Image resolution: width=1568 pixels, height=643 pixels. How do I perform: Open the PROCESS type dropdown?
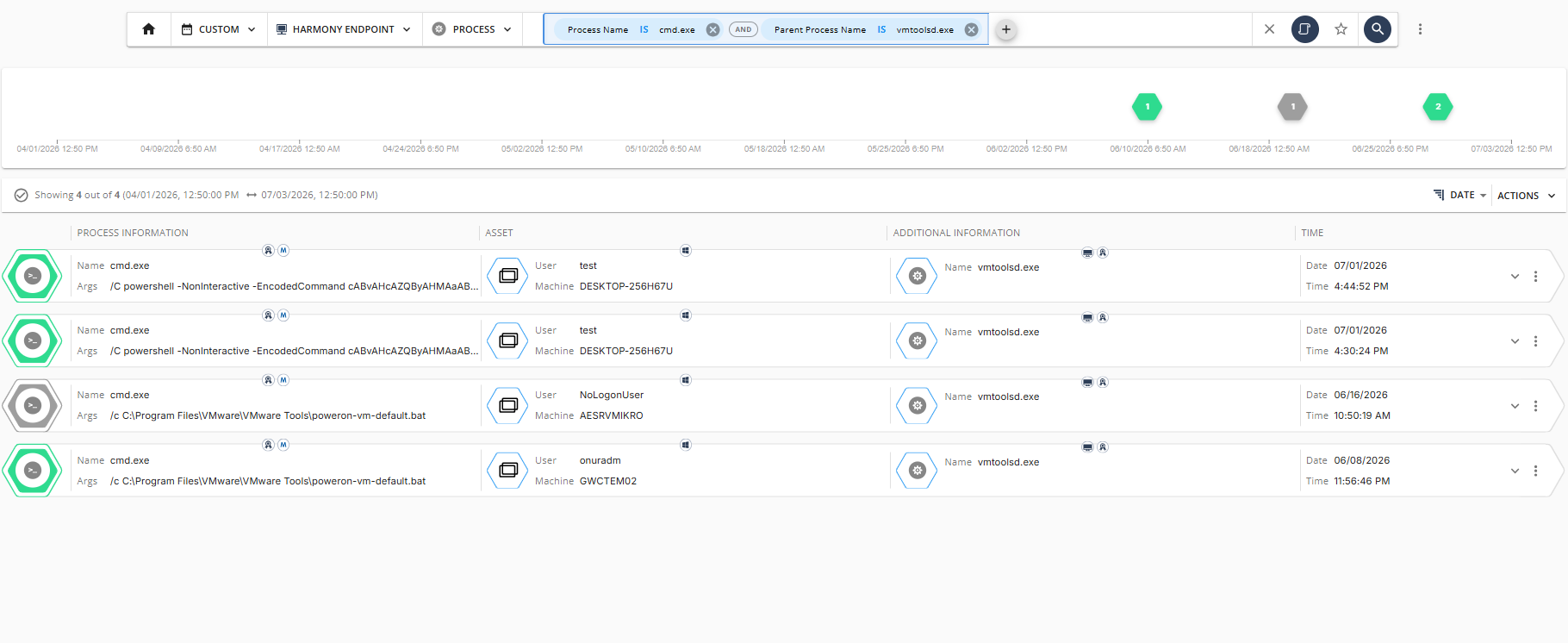472,29
